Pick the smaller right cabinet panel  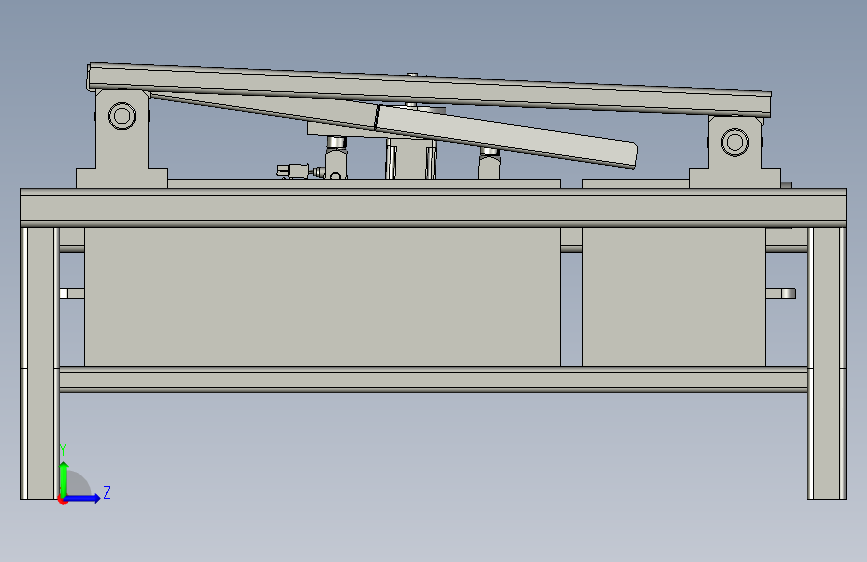tap(674, 296)
